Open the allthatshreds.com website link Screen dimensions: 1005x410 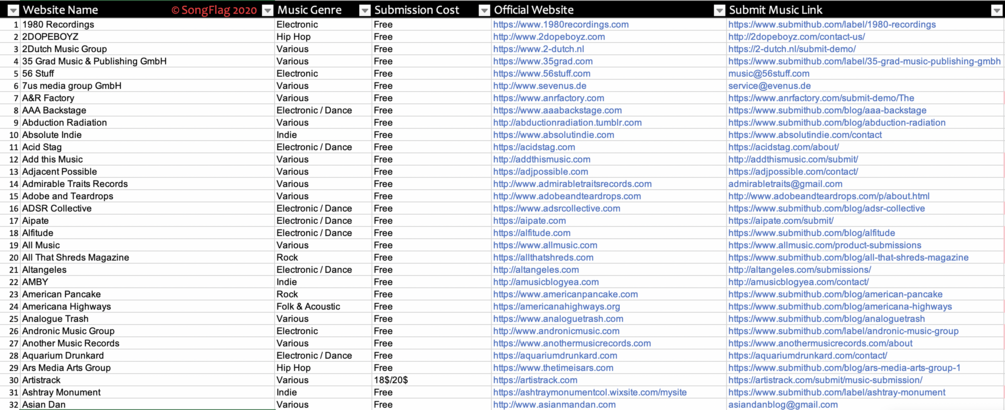point(543,257)
